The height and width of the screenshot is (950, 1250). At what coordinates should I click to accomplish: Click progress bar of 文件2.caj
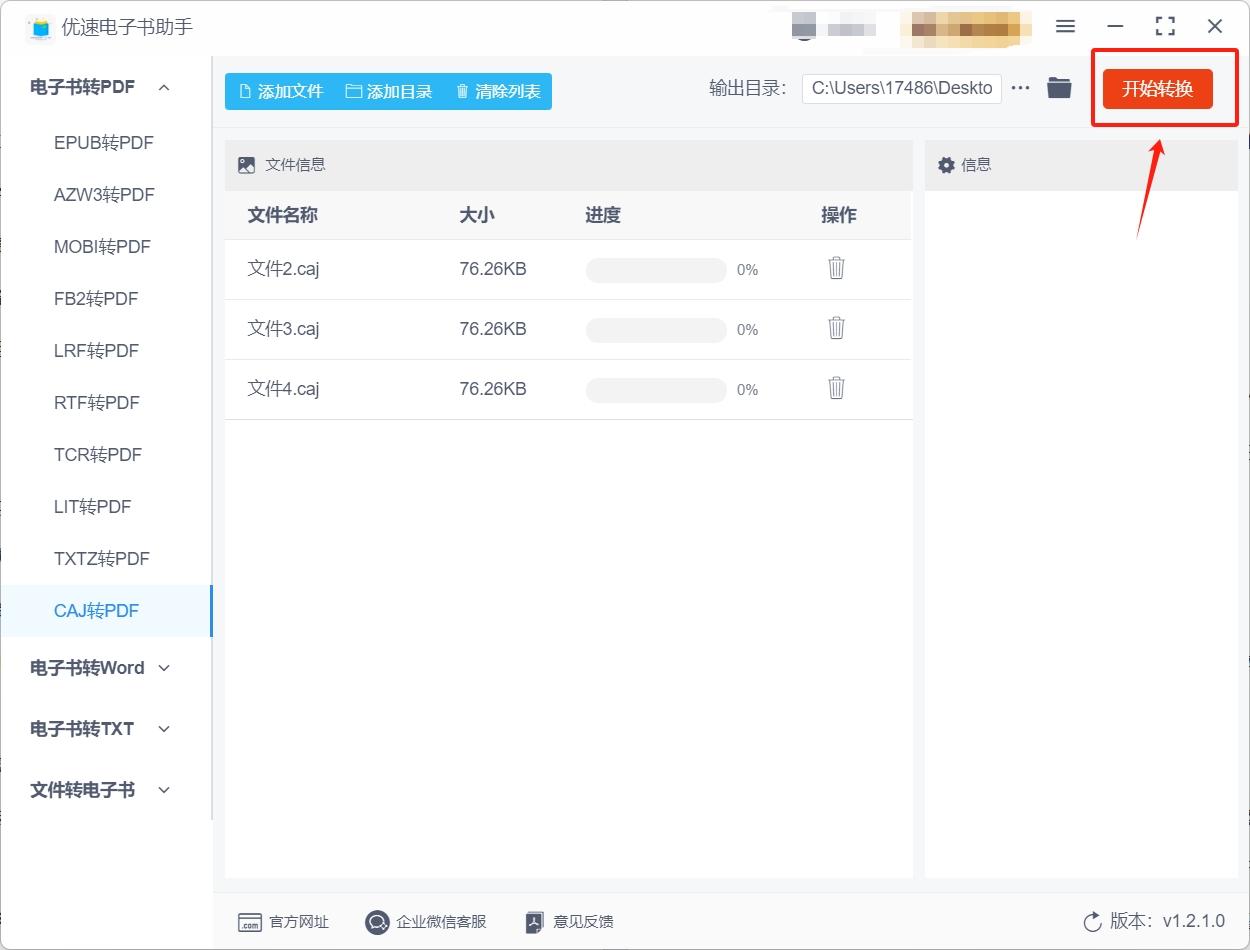pyautogui.click(x=656, y=270)
